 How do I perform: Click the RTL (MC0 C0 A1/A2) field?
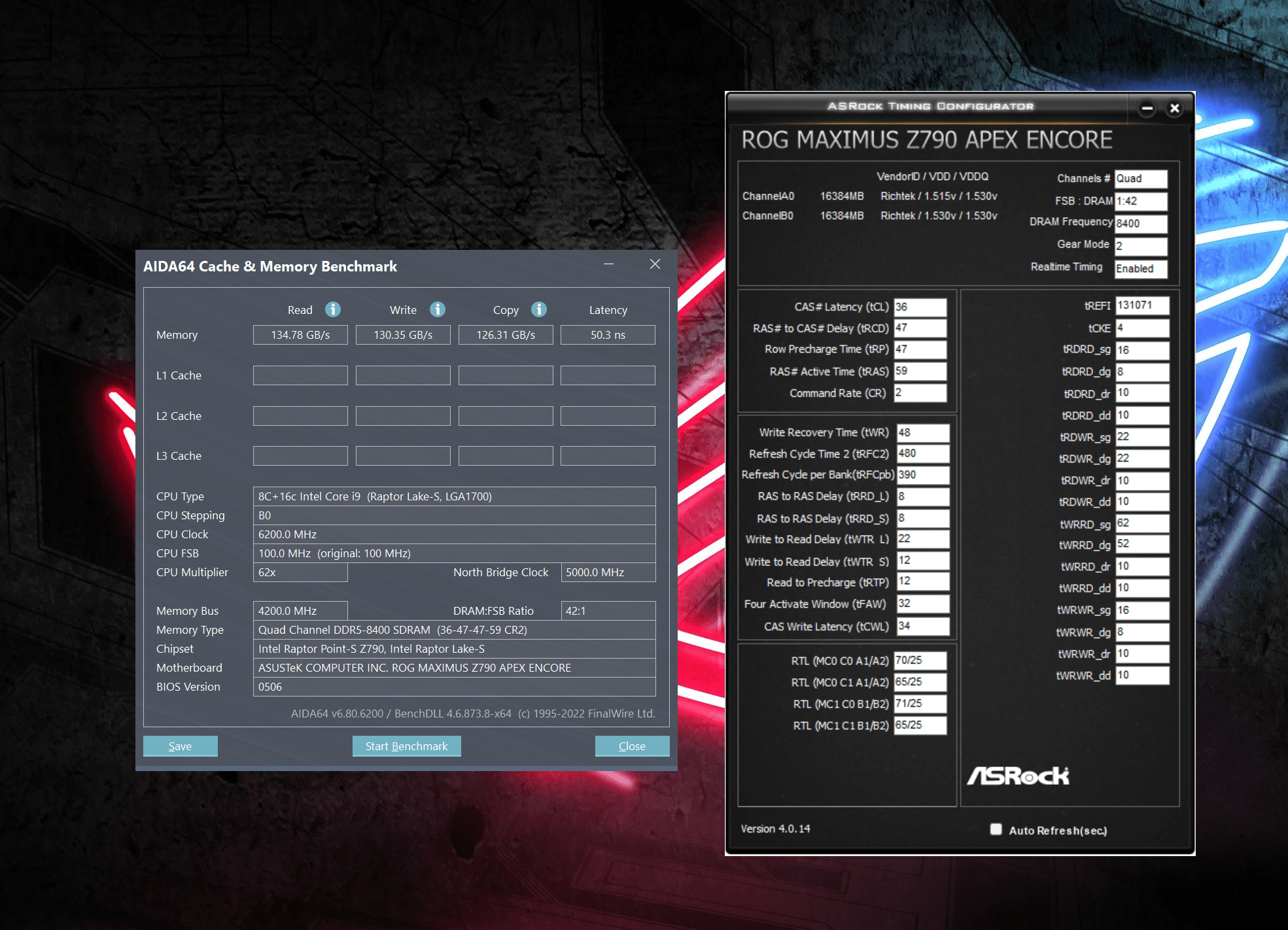click(920, 661)
